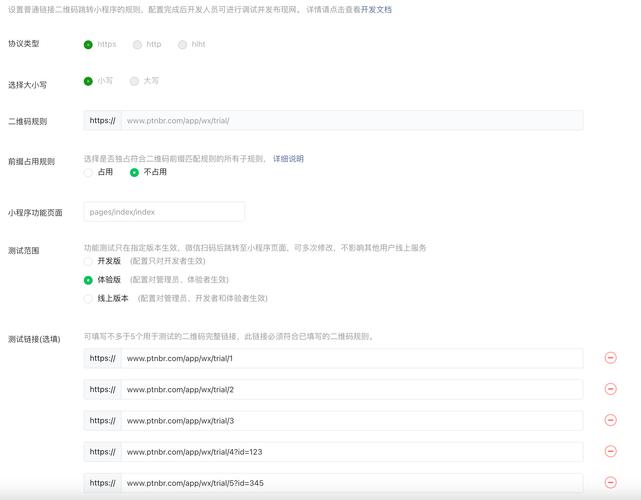Choose uppercase 大写 option

tap(134, 81)
